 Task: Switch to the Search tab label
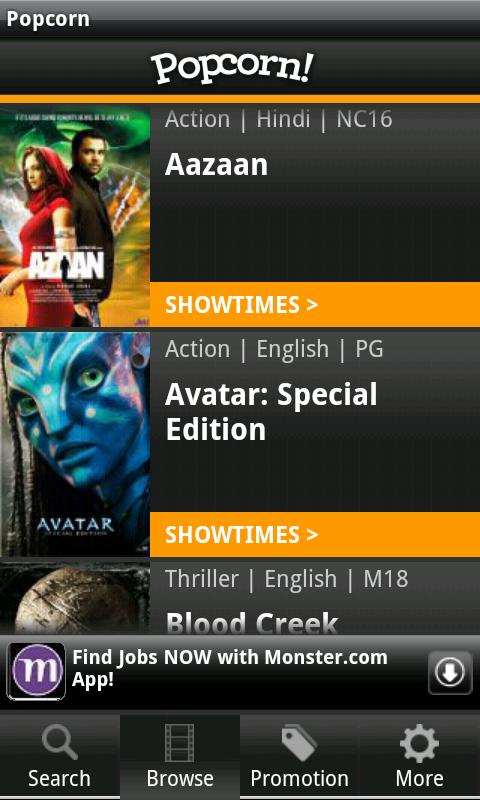59,779
